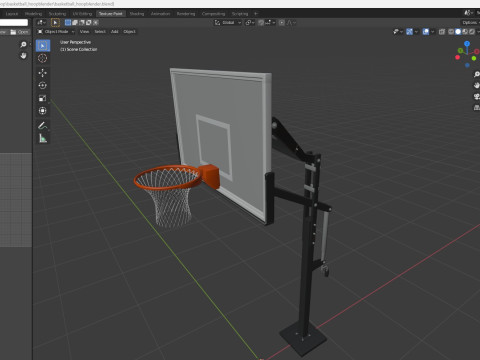
Task: Expand the overlays options dropdown arrow
Action: 432,32
